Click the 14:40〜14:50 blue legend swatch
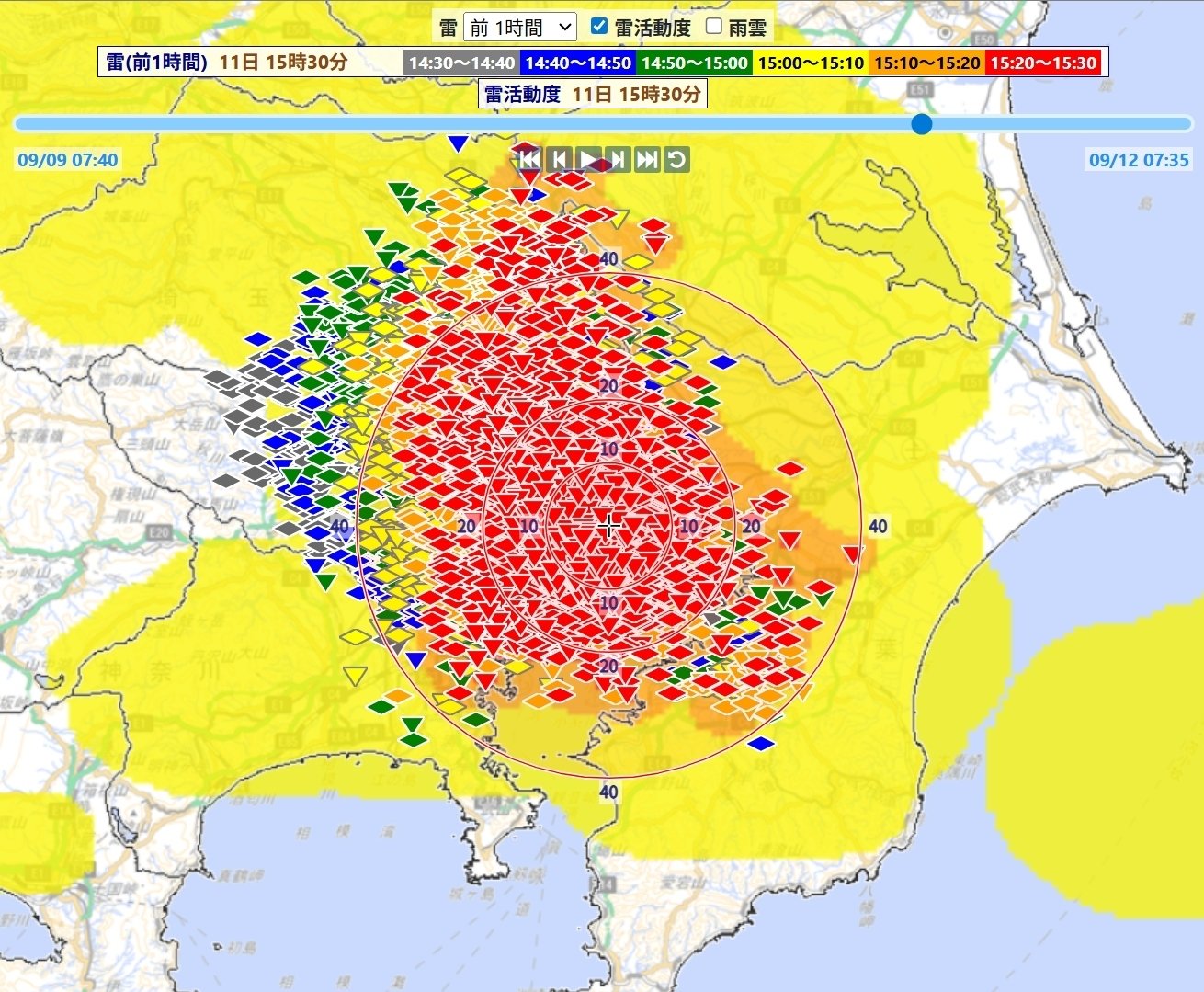 coord(577,63)
